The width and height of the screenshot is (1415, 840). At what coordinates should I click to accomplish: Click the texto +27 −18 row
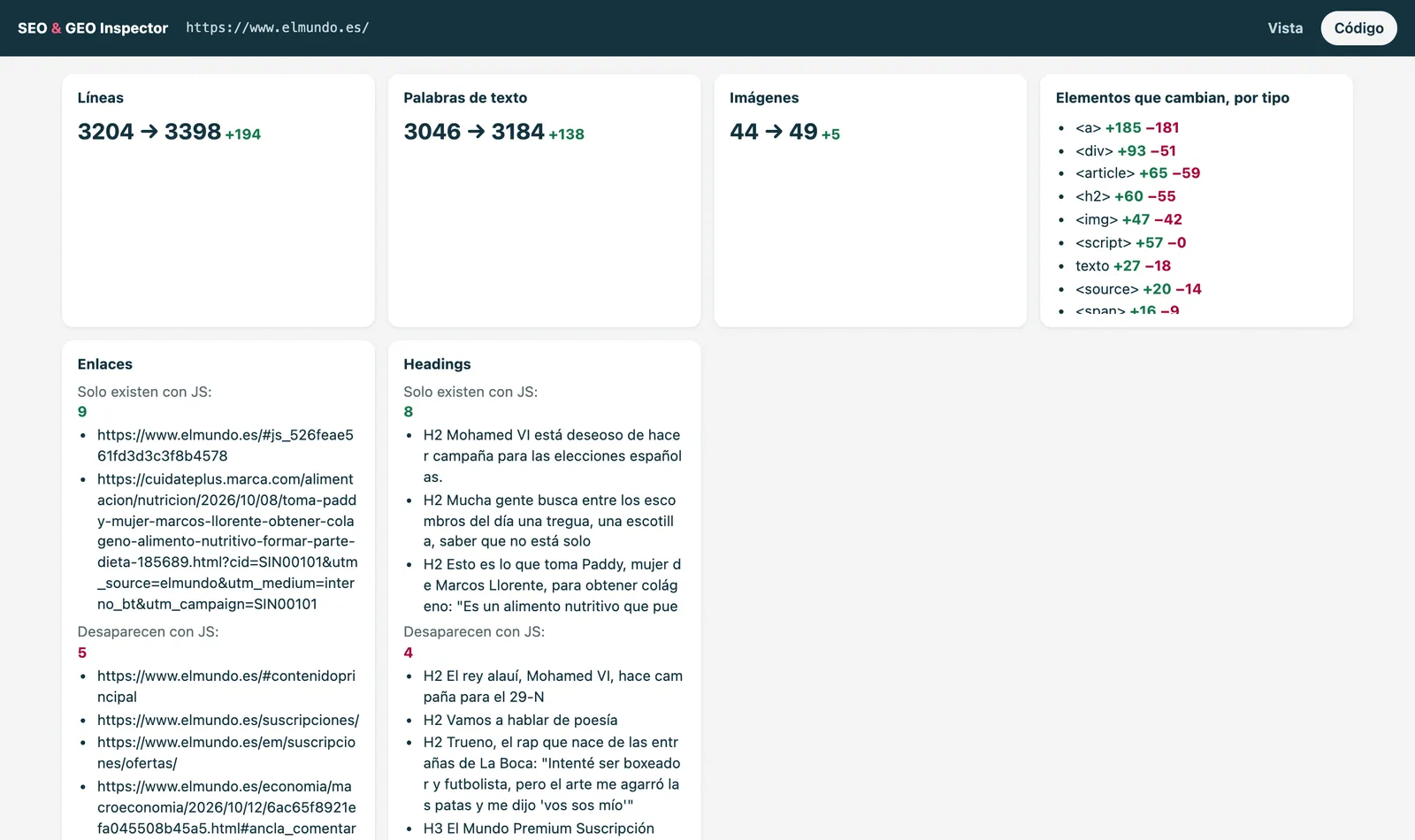pos(1123,266)
